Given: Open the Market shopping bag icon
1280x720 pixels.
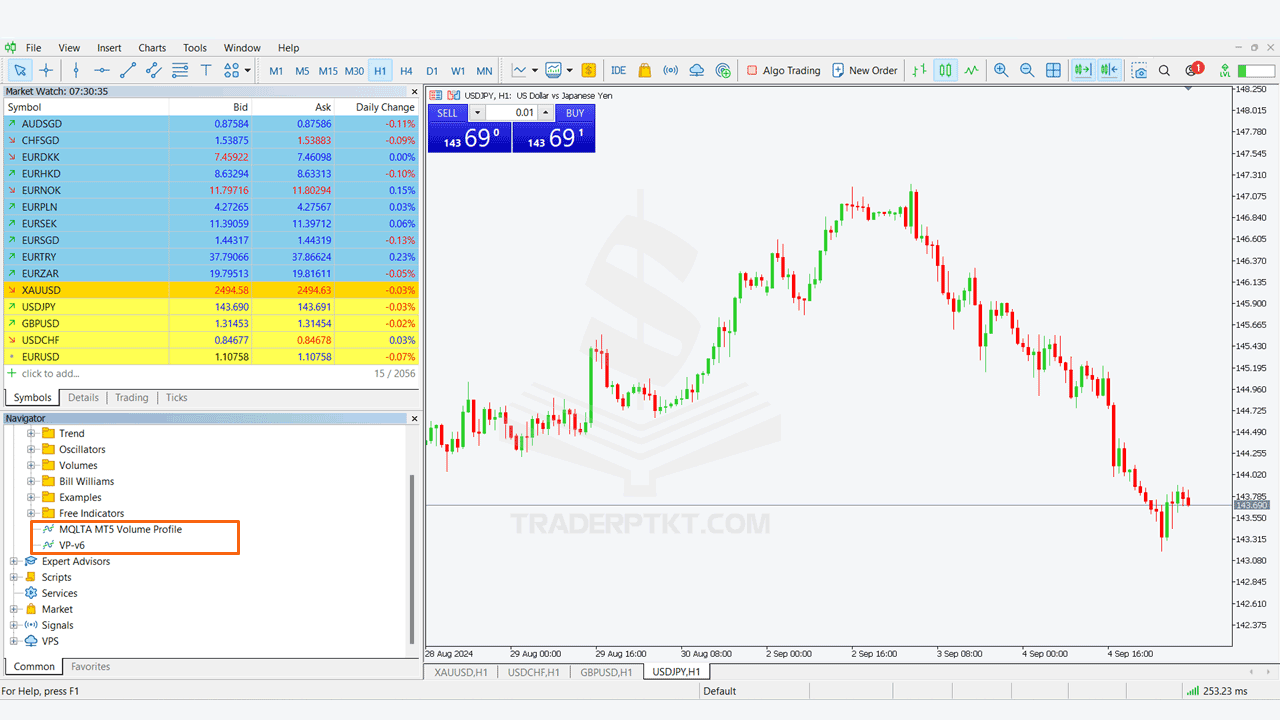Looking at the screenshot, I should (645, 70).
